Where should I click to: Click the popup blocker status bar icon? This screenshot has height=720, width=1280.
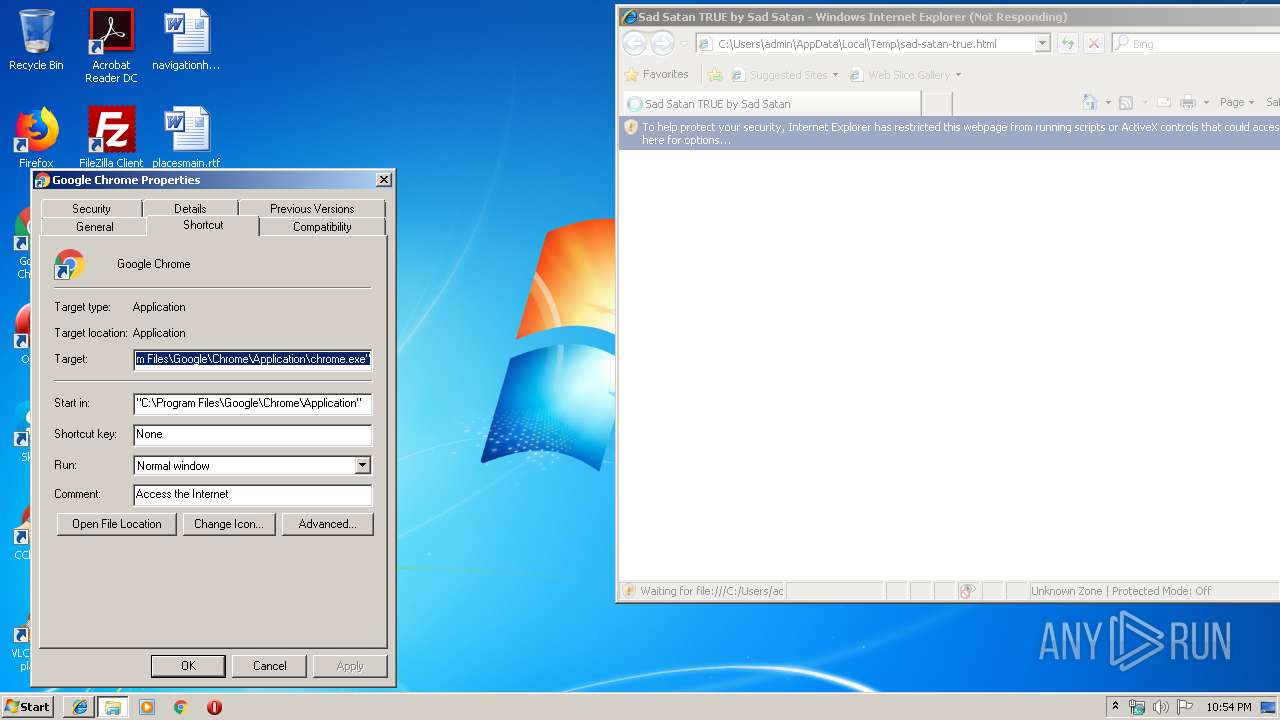click(x=967, y=591)
